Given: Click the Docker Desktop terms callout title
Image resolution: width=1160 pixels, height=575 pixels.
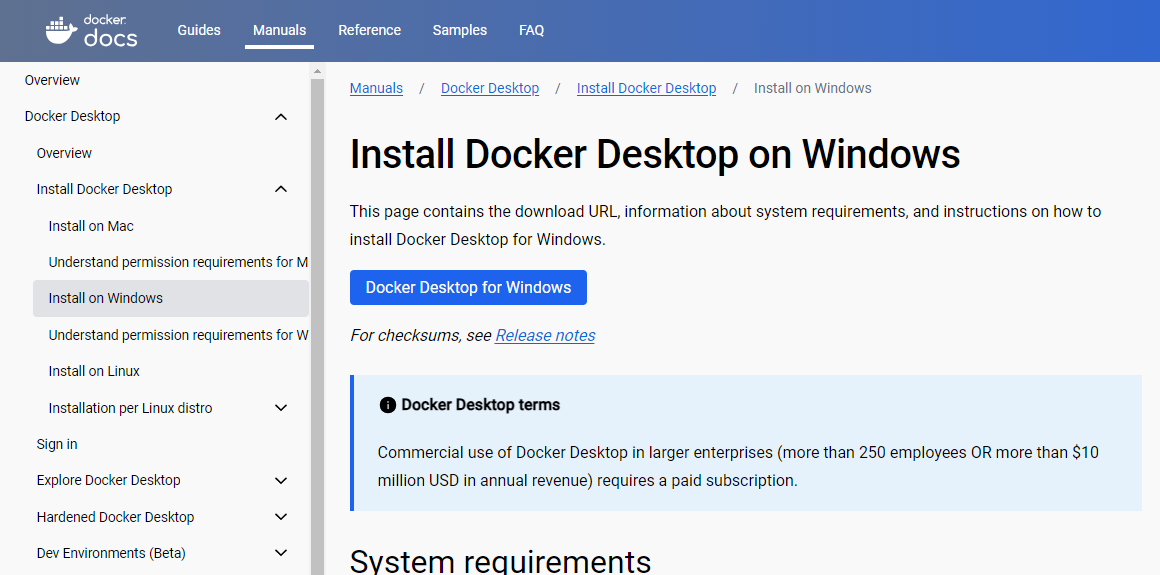Looking at the screenshot, I should click(x=481, y=405).
